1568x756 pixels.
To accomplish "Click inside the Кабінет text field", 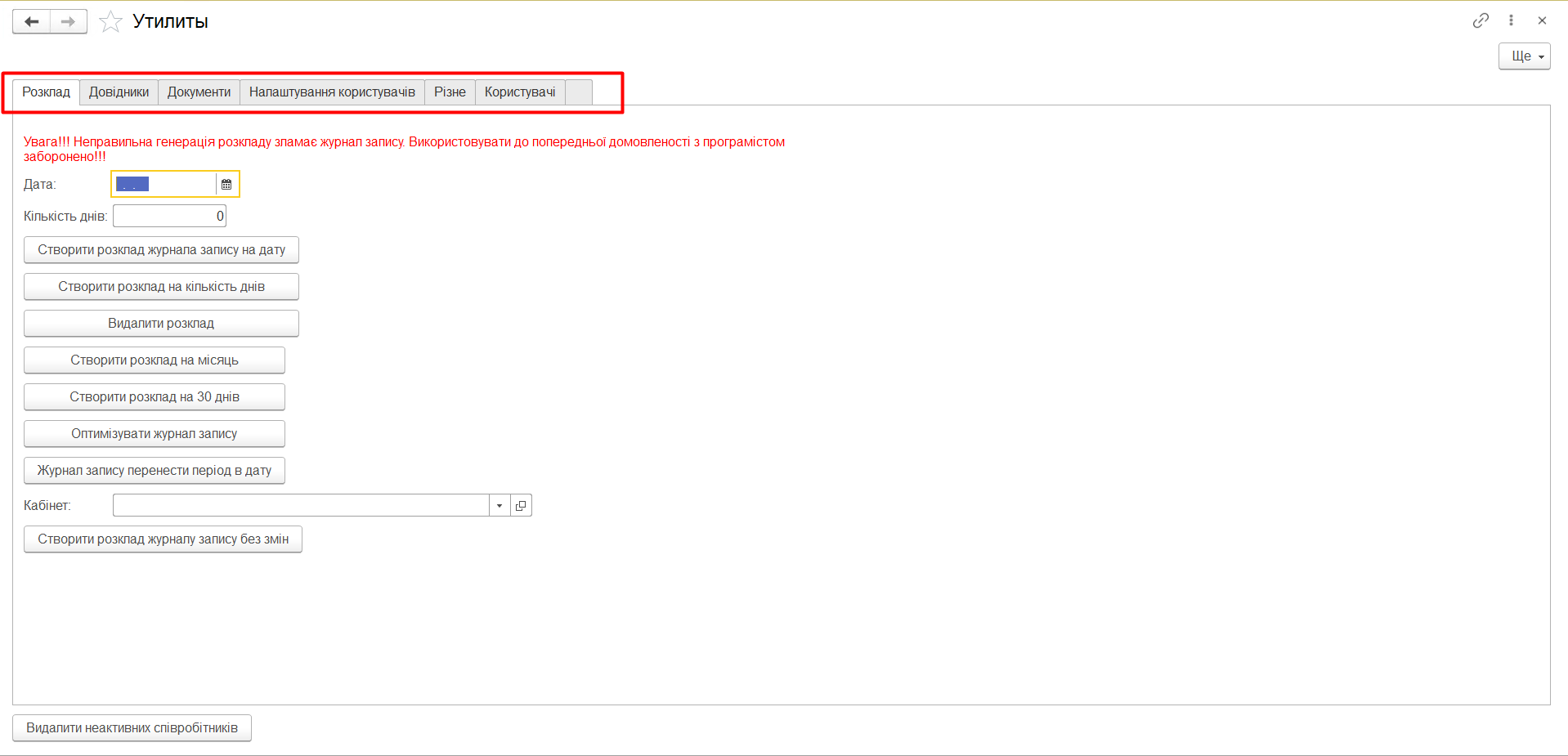I will (300, 506).
